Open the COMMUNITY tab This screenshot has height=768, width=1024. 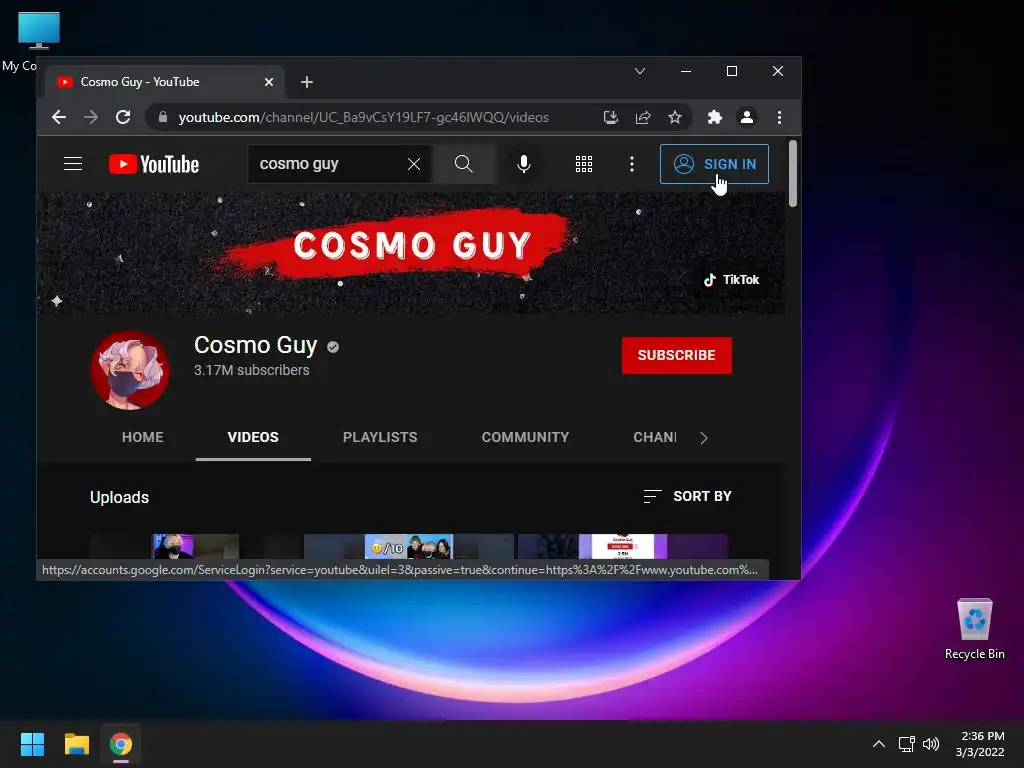(x=525, y=437)
